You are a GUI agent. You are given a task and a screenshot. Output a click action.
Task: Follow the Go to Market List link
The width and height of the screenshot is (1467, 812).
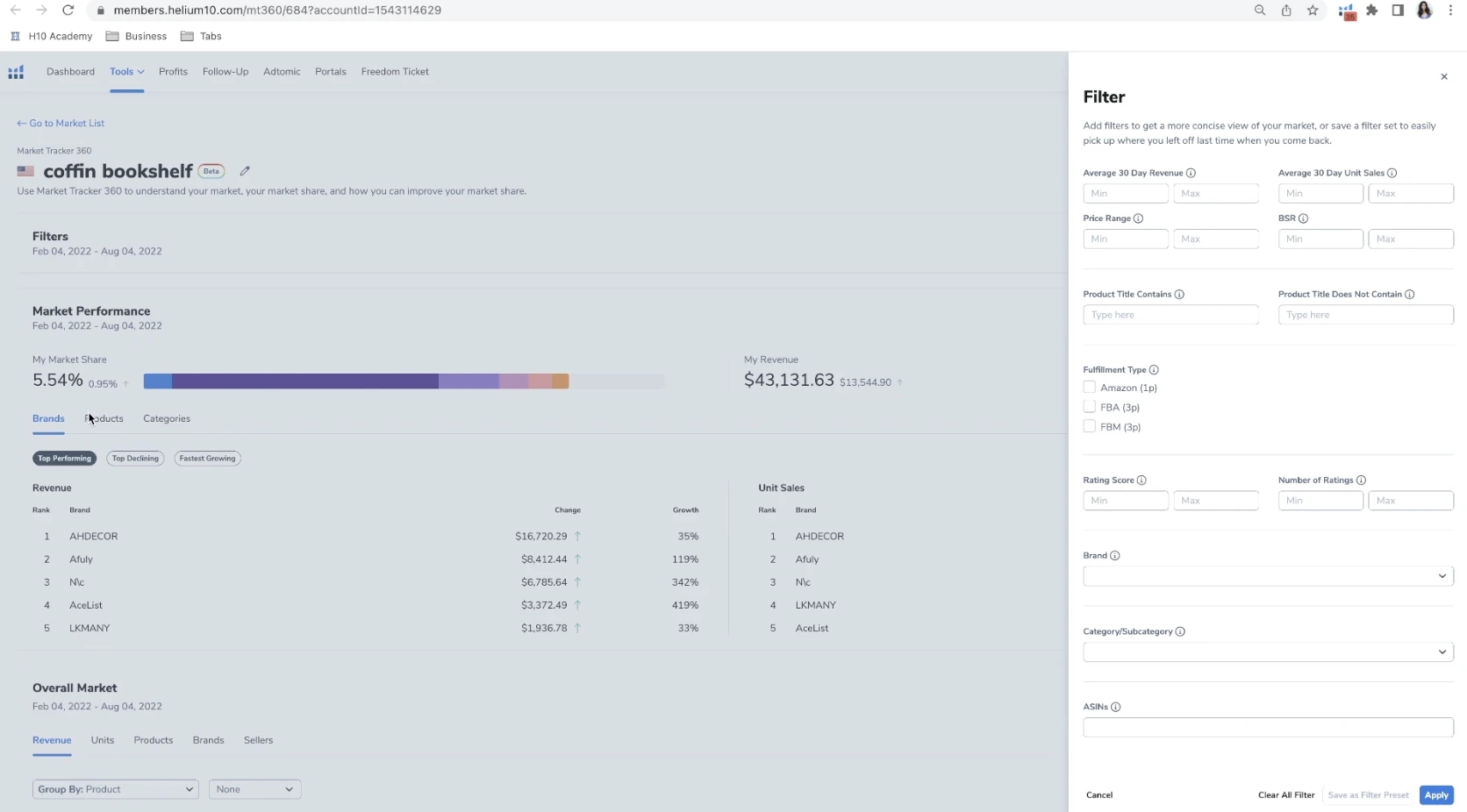click(x=61, y=124)
